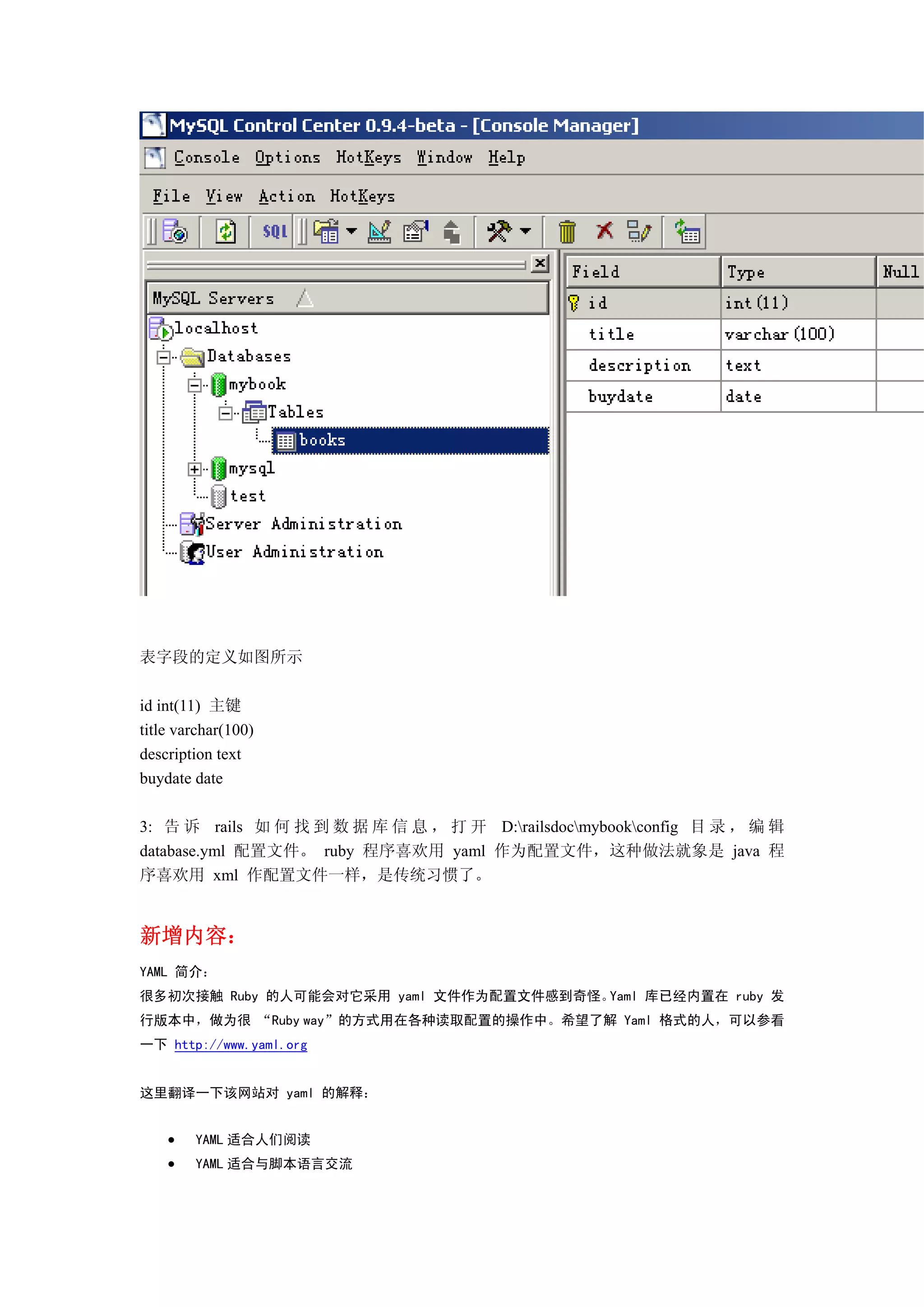The height and width of the screenshot is (1307, 924).
Task: Select the id field cell
Action: click(643, 304)
